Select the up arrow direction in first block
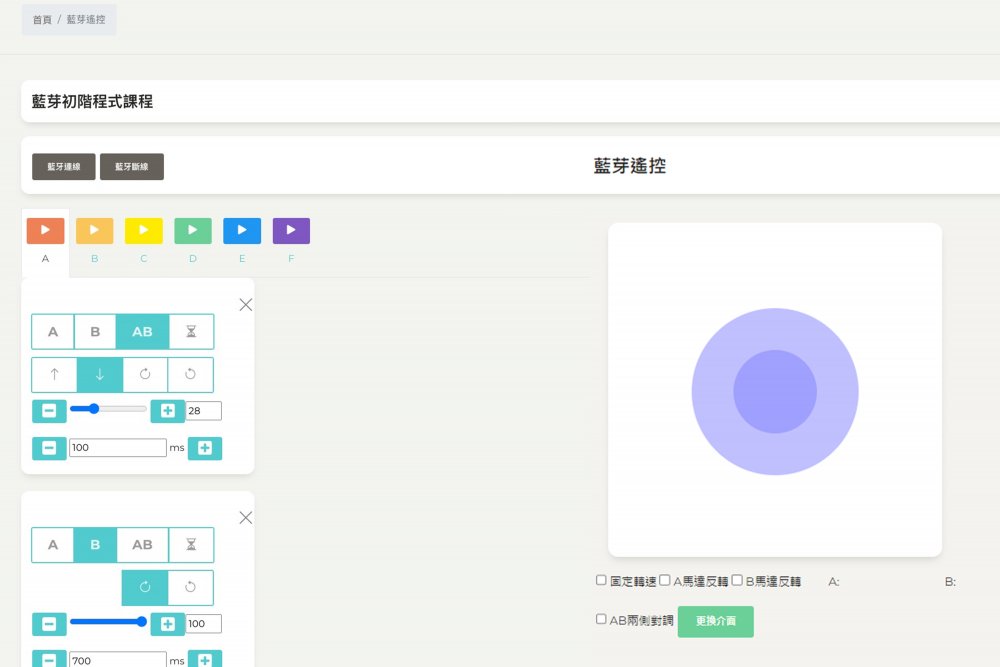Screen dimensions: 1000x667 [x=54, y=374]
